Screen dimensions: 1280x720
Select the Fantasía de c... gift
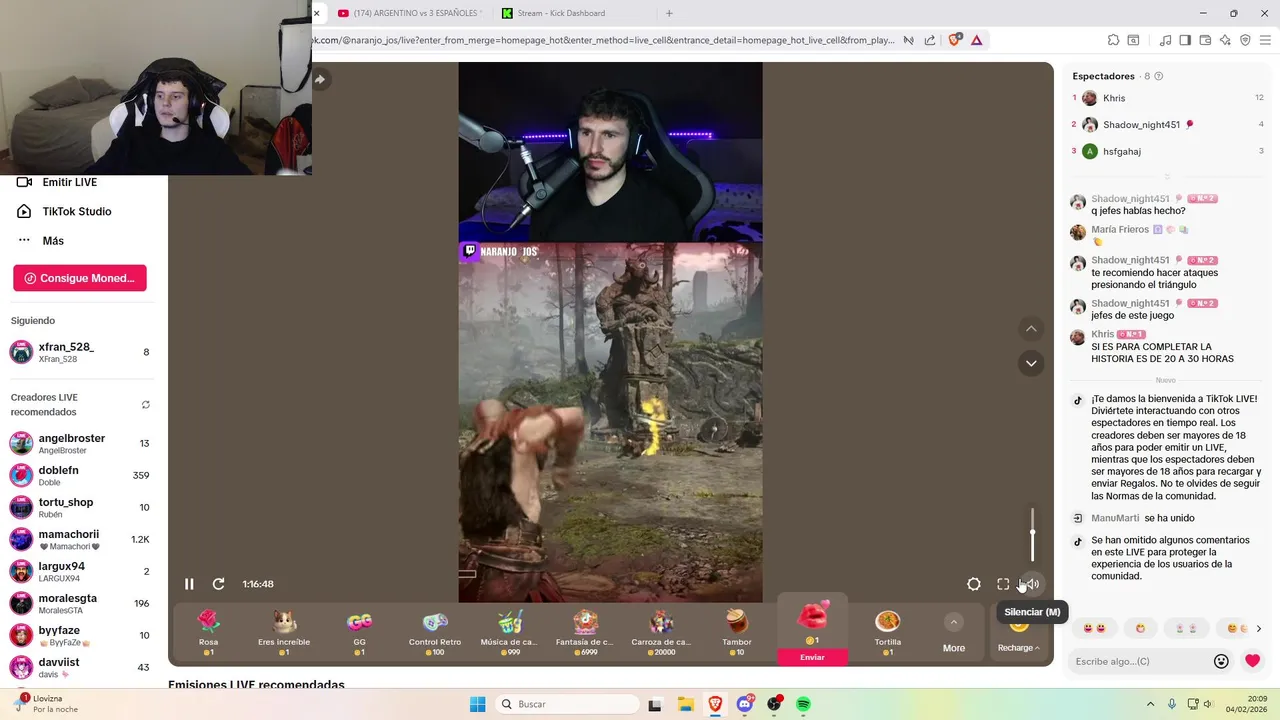pos(585,632)
